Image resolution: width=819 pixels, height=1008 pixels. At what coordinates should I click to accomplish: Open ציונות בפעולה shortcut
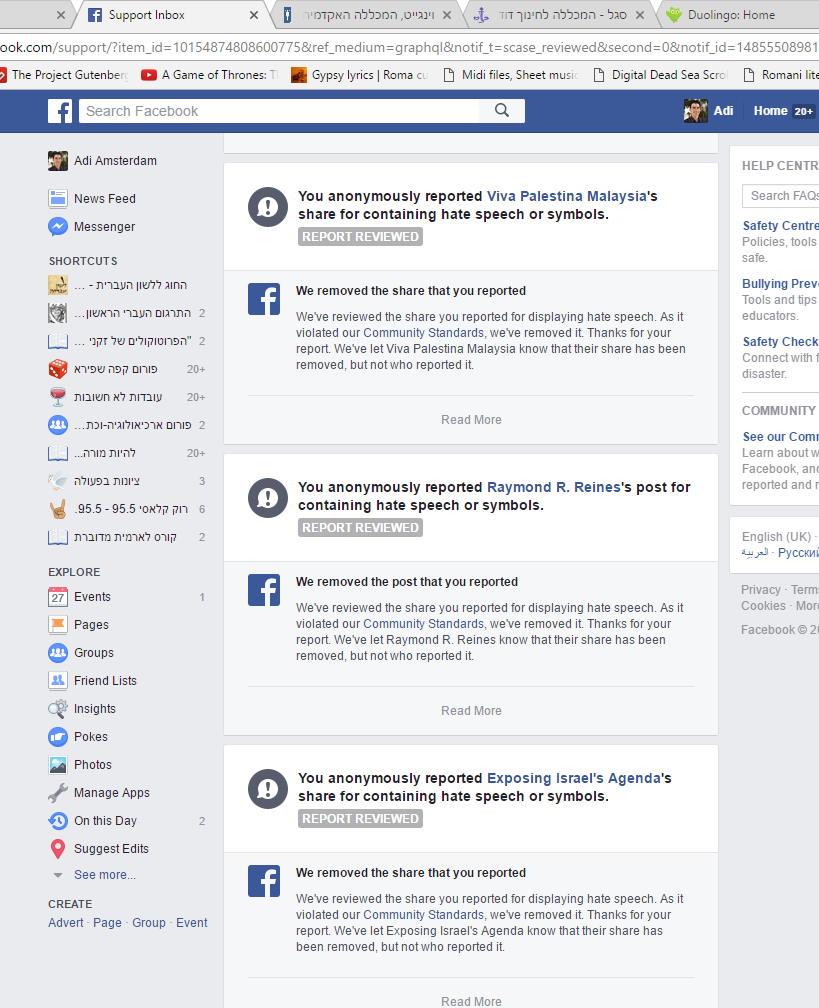point(107,481)
